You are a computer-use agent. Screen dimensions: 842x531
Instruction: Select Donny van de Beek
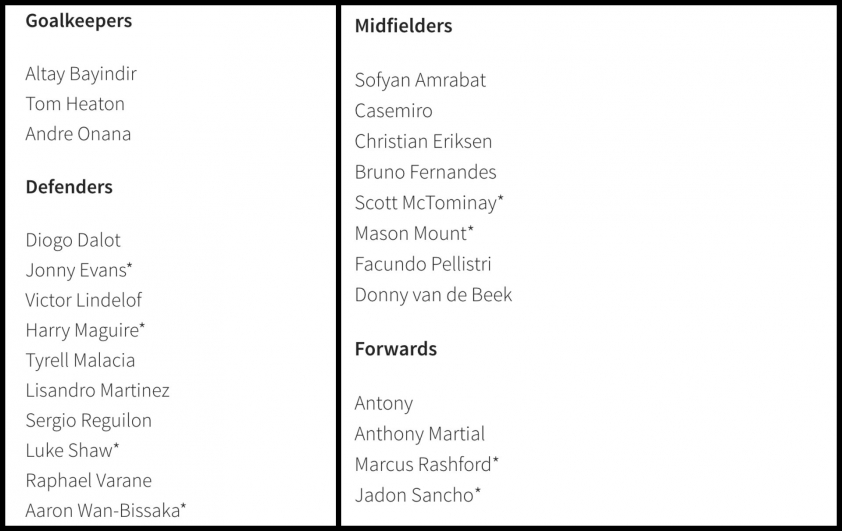[434, 295]
